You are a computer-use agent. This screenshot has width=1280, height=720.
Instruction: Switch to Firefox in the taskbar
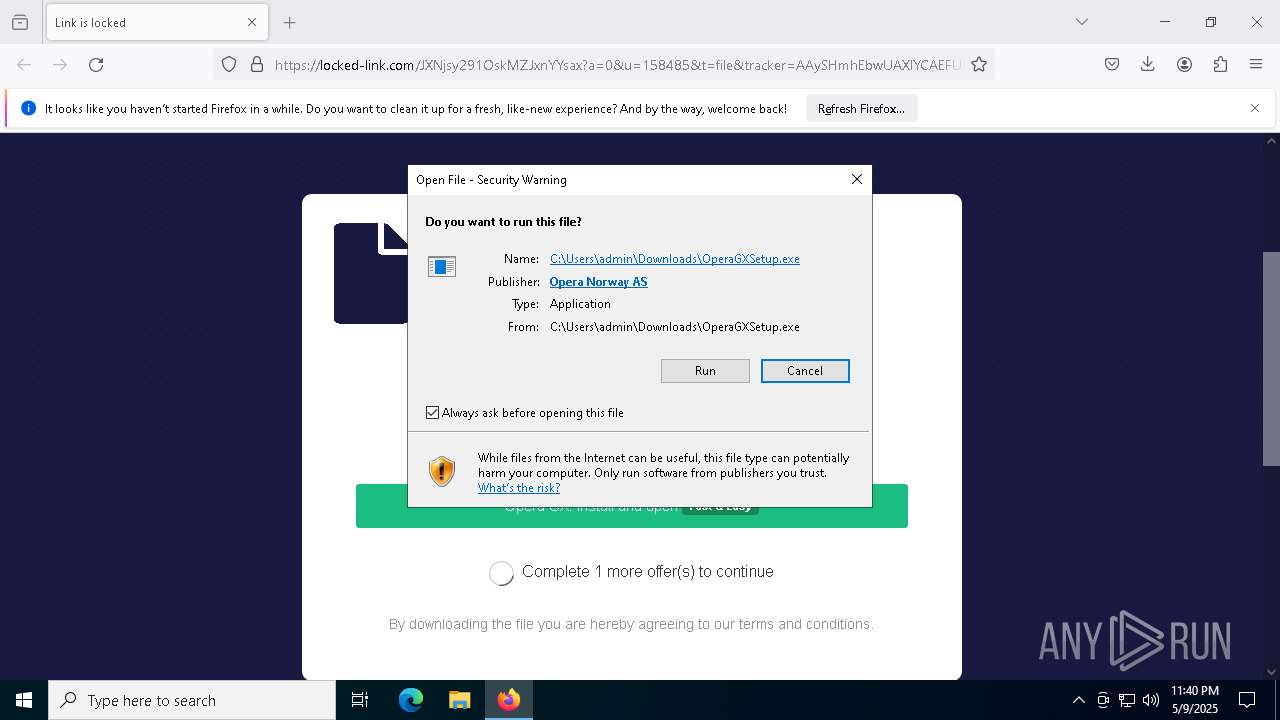[x=508, y=700]
